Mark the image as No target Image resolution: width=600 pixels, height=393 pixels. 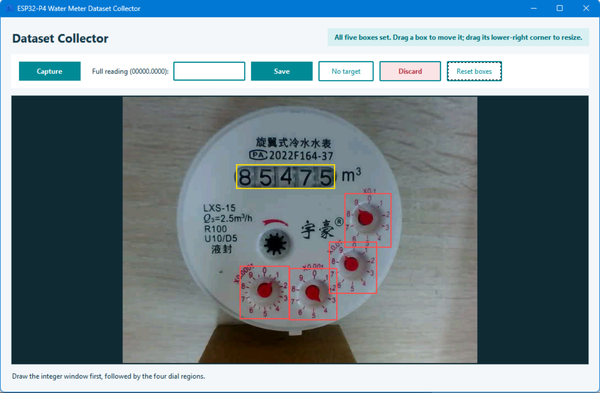(346, 71)
